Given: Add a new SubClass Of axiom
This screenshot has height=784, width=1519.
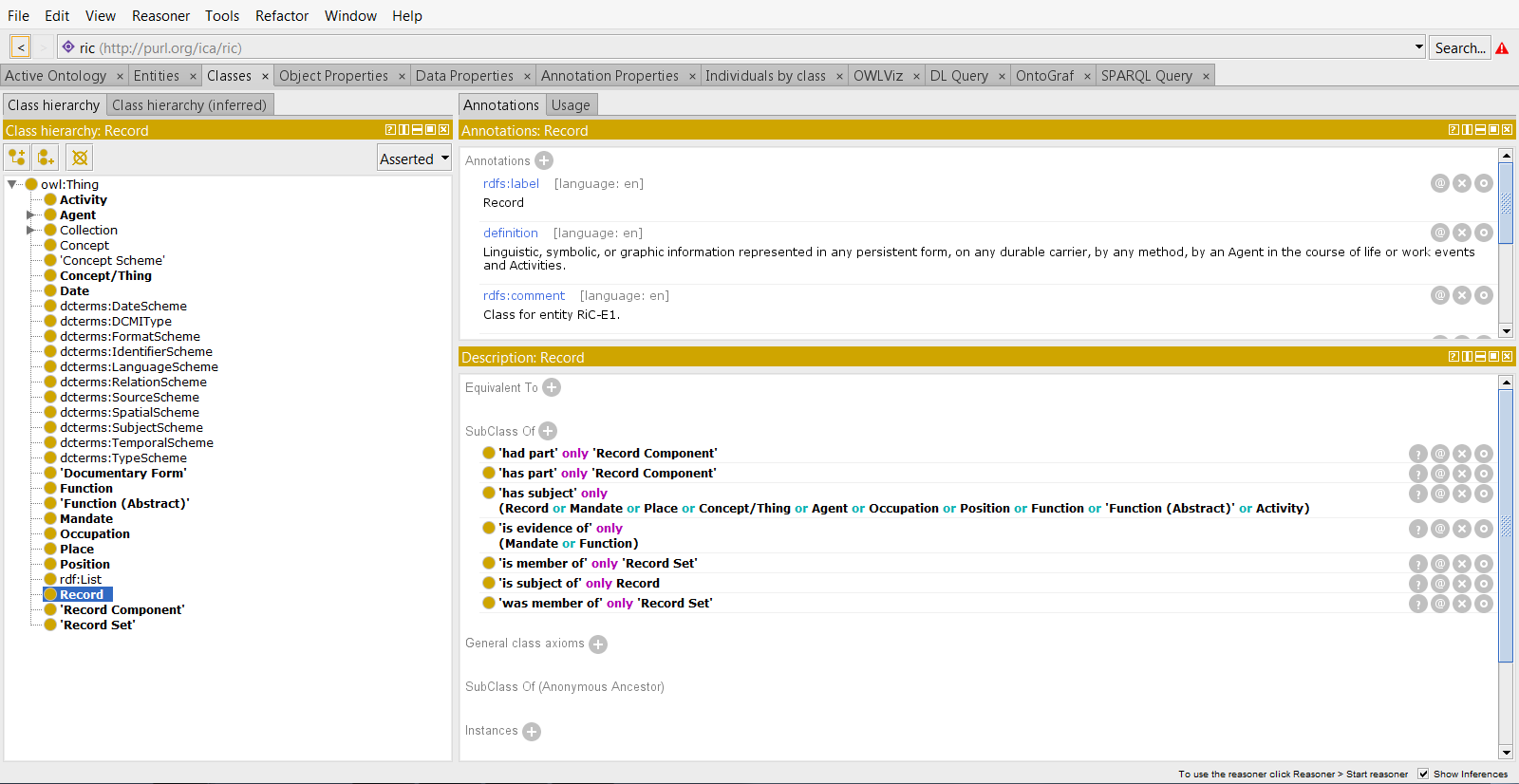Looking at the screenshot, I should pyautogui.click(x=548, y=431).
